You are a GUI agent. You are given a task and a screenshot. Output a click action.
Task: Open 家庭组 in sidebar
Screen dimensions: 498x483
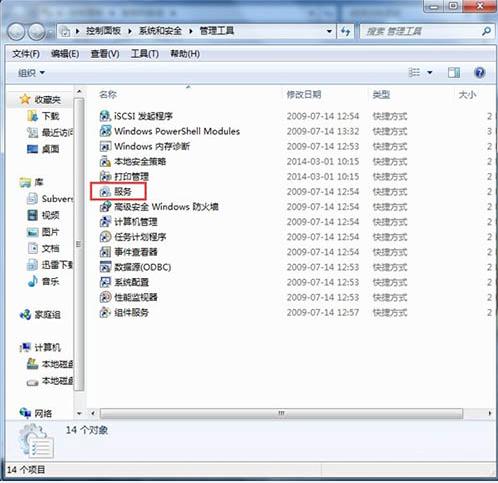(x=40, y=314)
